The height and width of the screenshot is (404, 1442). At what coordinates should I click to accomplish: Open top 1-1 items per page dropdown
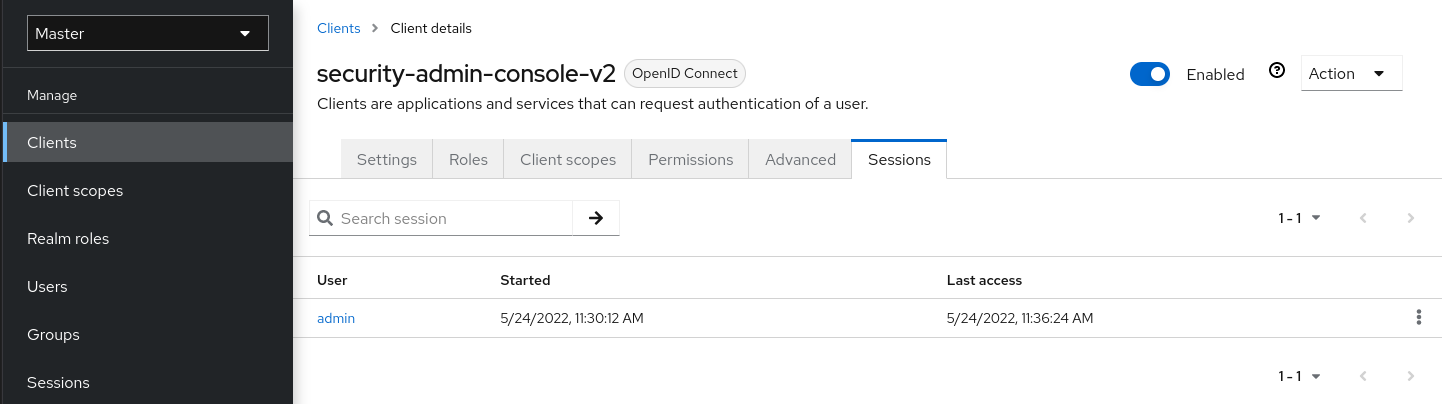[1299, 218]
